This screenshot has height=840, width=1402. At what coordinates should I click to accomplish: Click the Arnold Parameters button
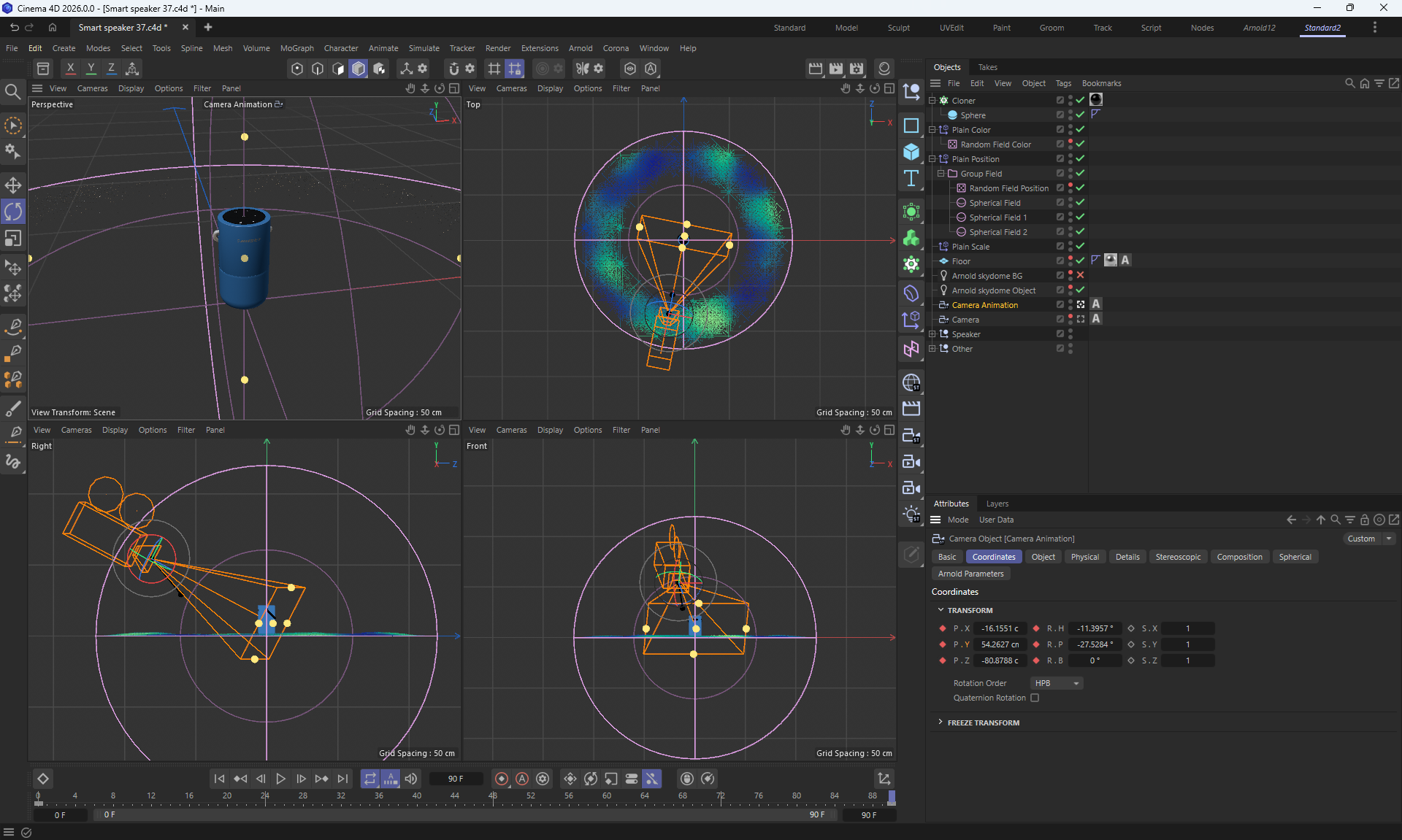[970, 574]
